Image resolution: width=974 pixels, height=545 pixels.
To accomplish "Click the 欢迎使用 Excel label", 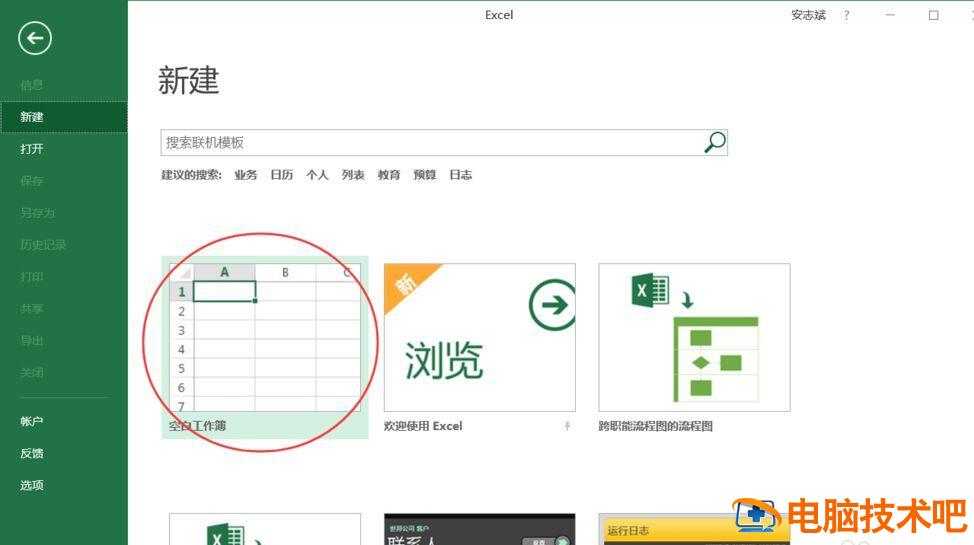I will coord(423,426).
